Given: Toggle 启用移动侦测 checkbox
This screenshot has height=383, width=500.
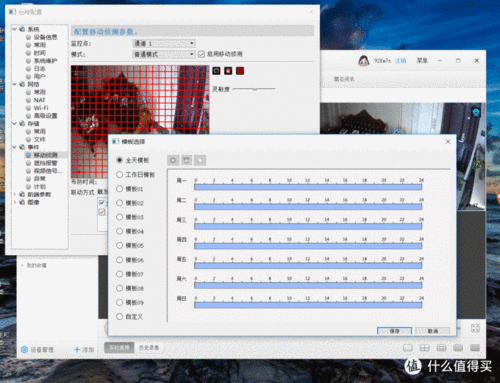Looking at the screenshot, I should point(201,54).
